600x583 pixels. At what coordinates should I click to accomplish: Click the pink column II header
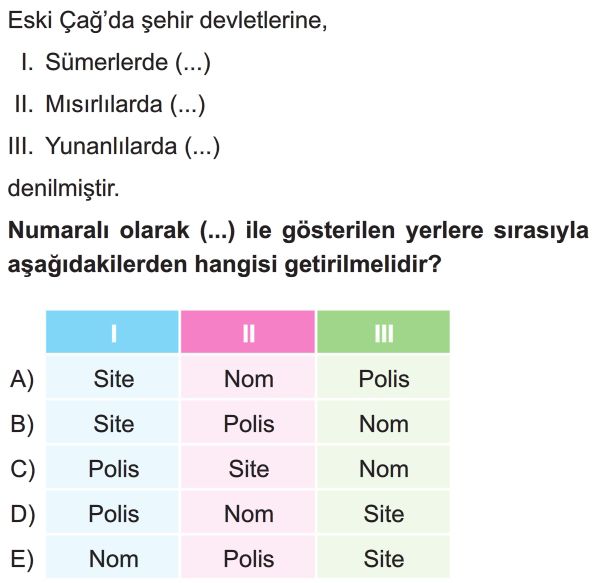click(x=248, y=332)
